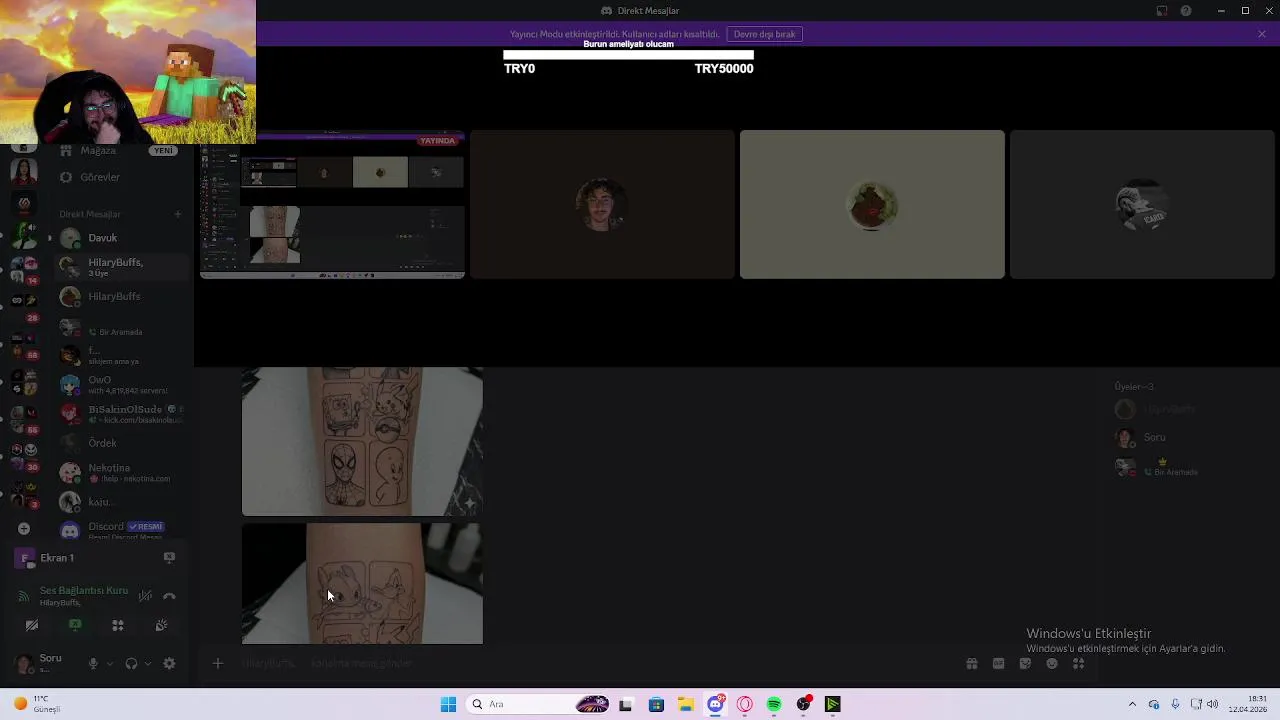Toggle the camera in voice panel
The width and height of the screenshot is (1280, 720).
32,625
